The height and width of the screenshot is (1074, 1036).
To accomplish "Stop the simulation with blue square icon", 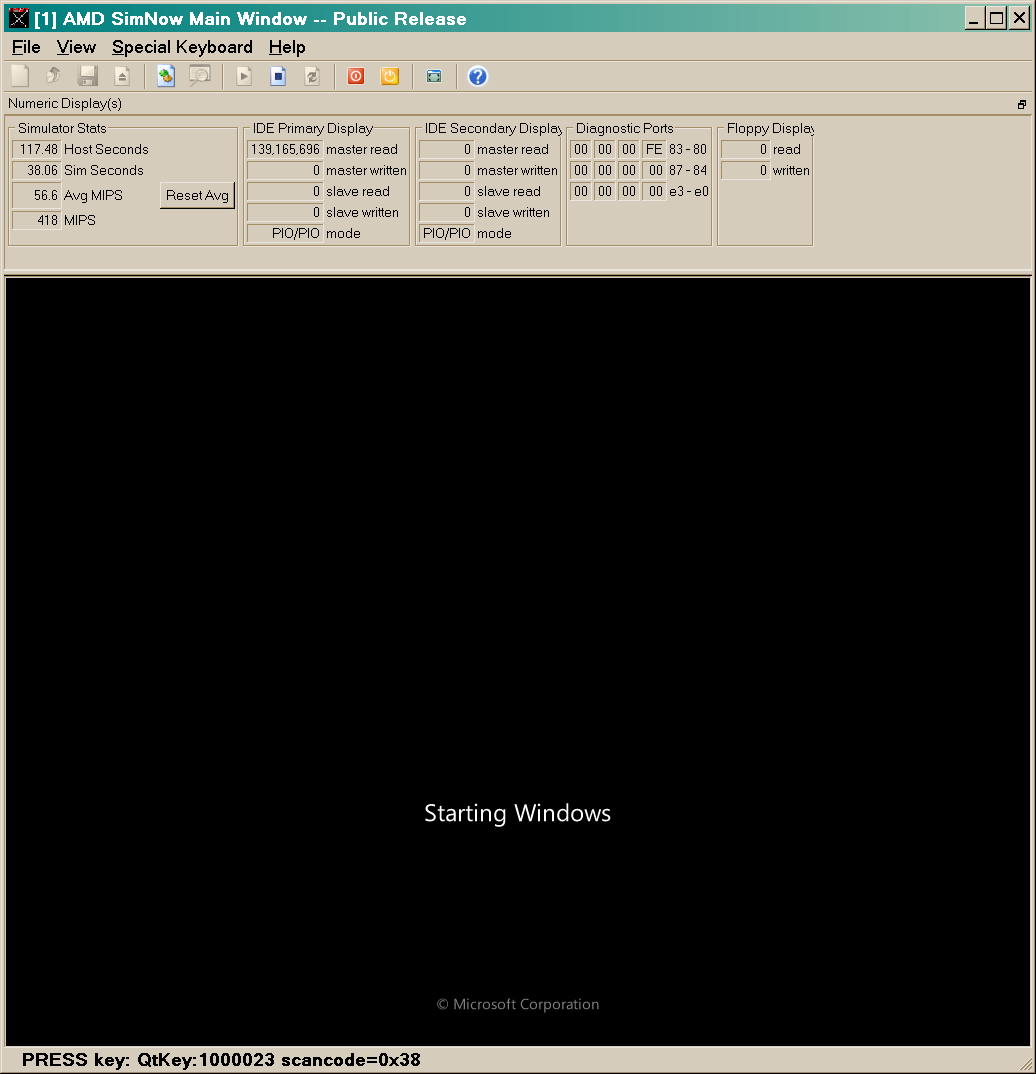I will [278, 76].
